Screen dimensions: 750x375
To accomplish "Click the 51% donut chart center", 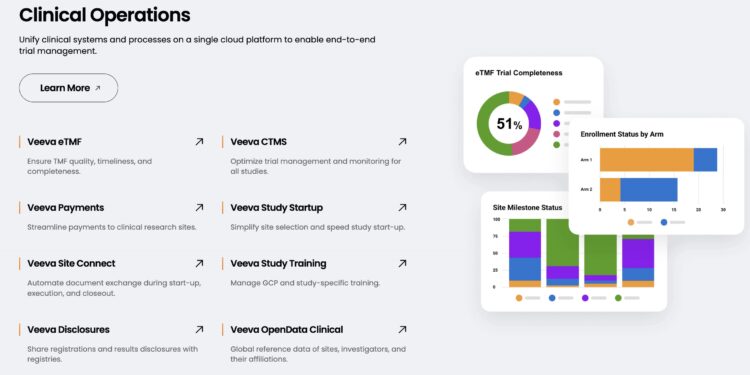I will (x=509, y=124).
